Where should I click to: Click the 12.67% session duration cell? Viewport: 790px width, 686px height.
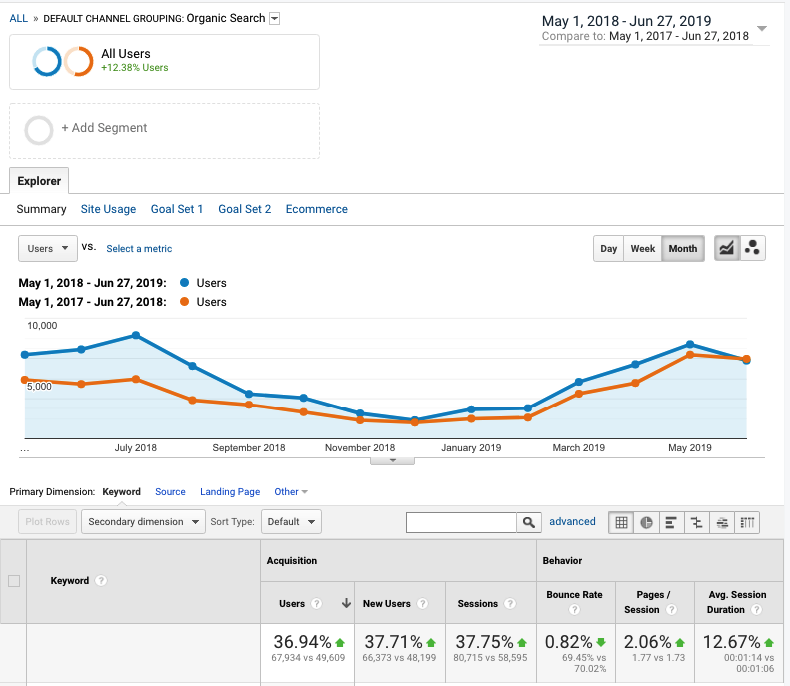coord(739,653)
